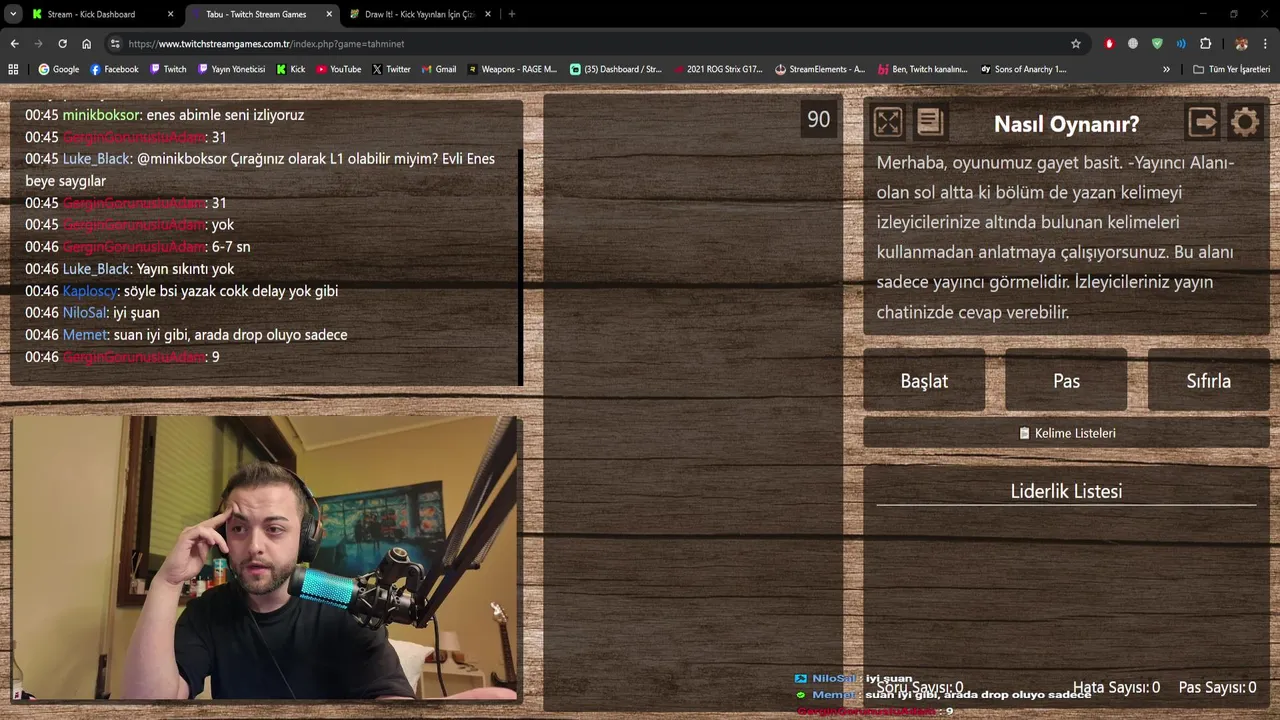Click Memet username in the chat panel

click(84, 335)
